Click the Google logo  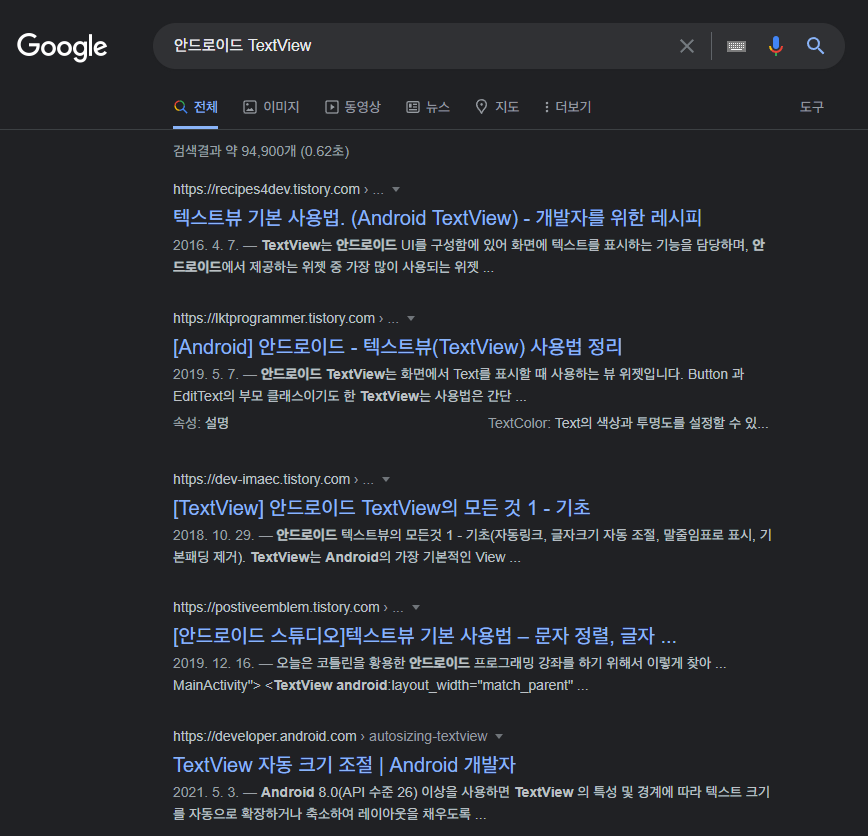(x=62, y=47)
